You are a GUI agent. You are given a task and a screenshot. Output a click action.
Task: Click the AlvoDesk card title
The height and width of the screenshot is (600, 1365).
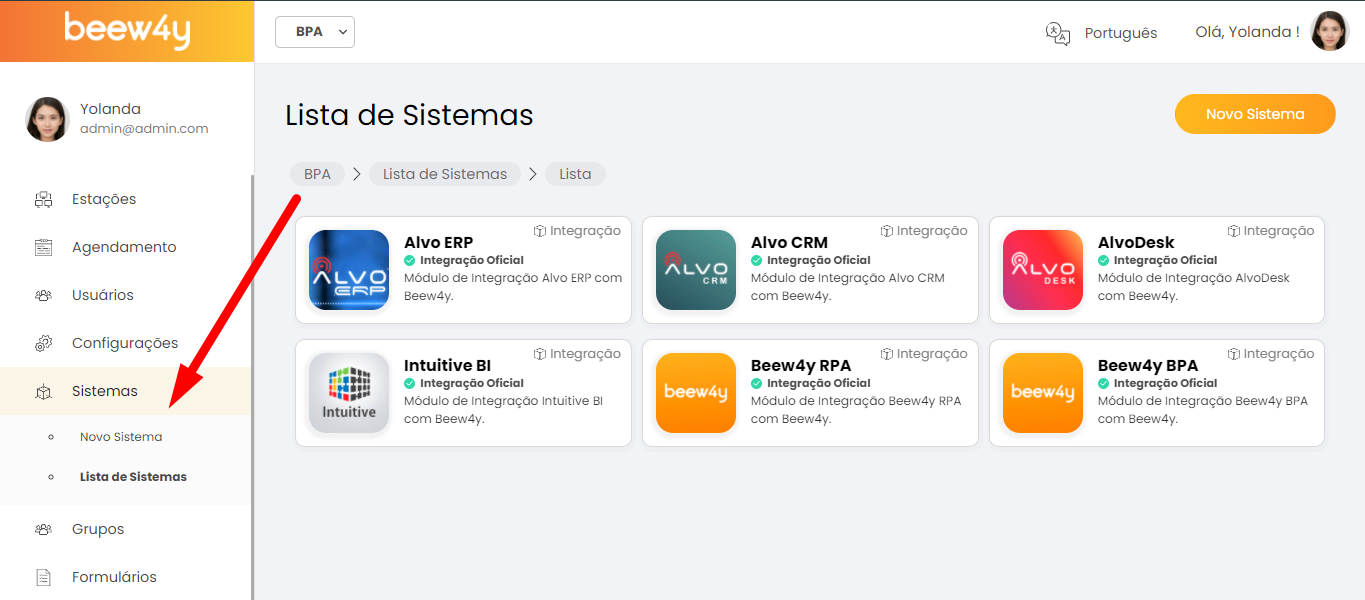[1136, 242]
